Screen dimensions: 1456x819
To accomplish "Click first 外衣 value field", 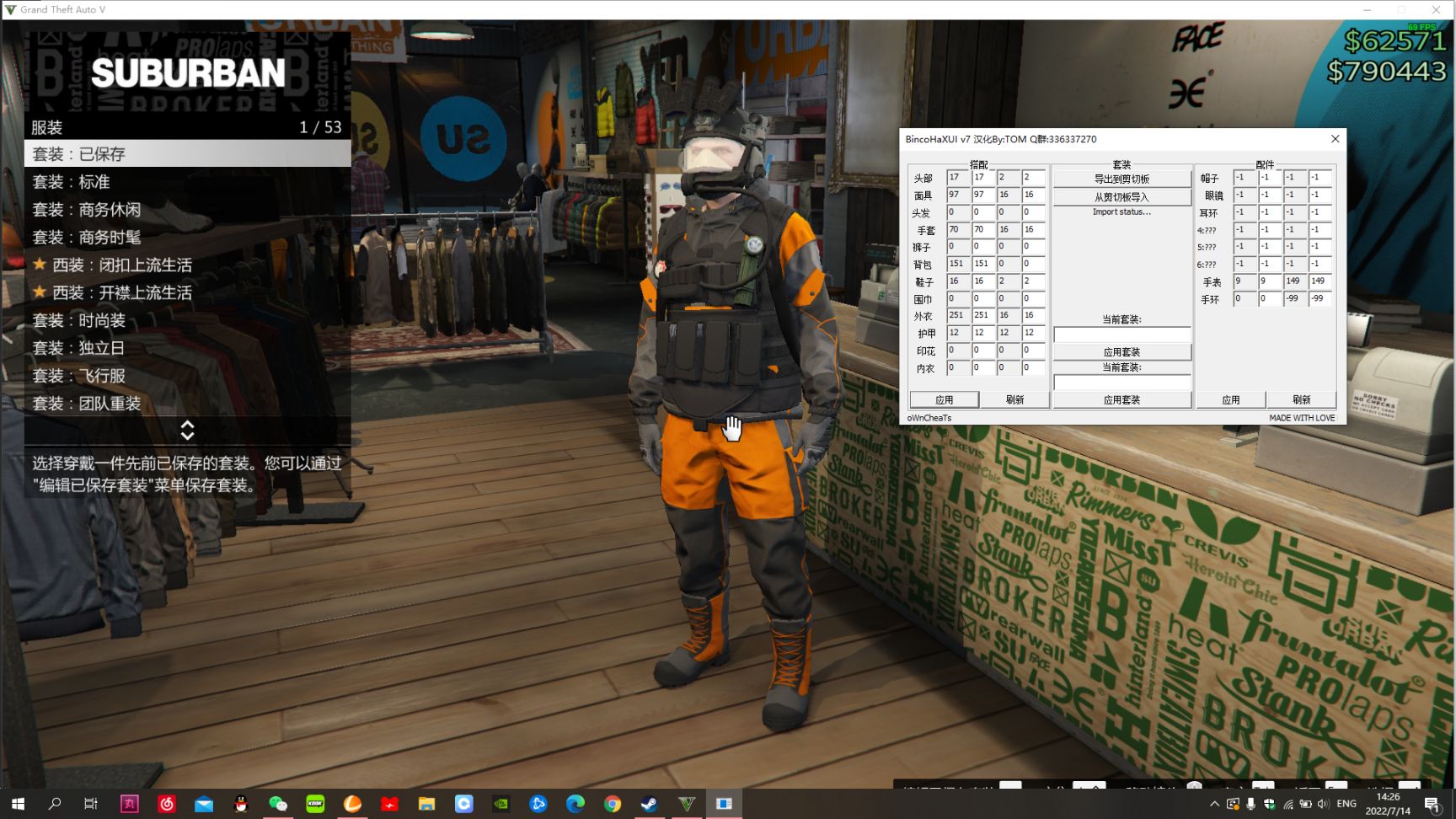I will click(958, 315).
